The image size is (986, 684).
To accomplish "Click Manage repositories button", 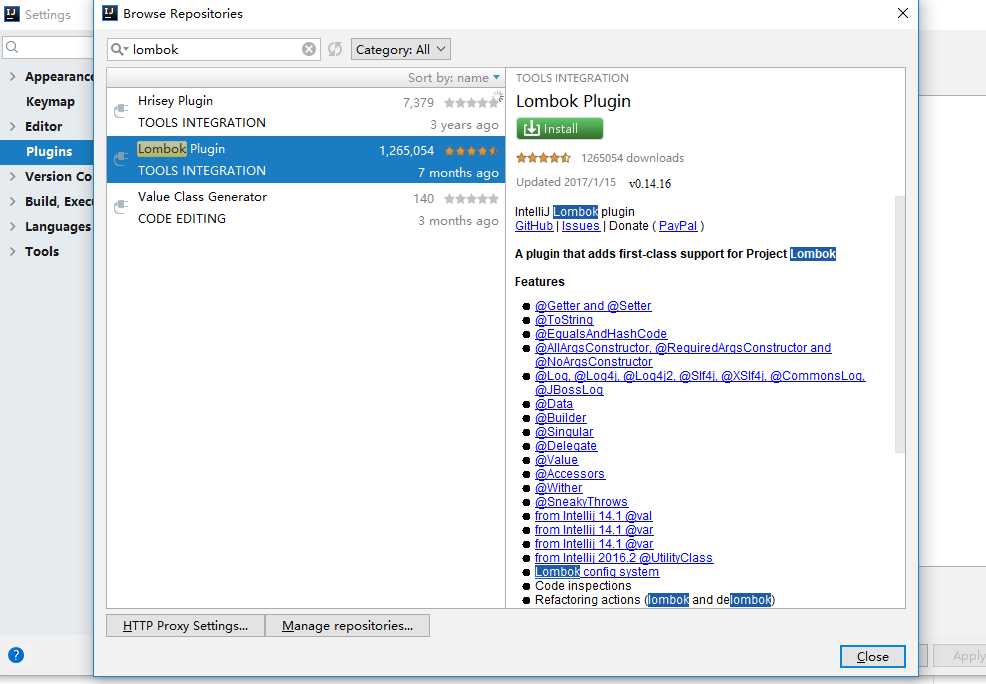I will (347, 626).
